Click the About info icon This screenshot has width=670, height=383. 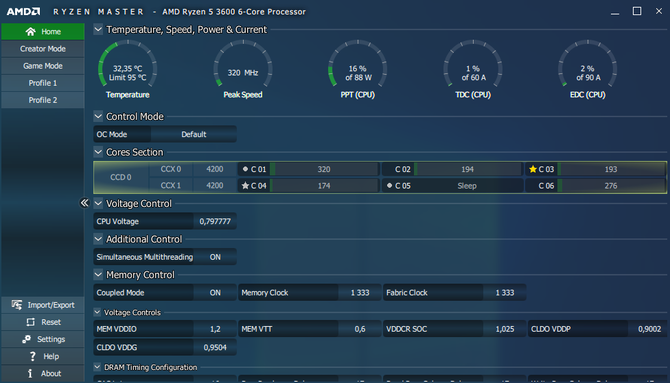30,373
